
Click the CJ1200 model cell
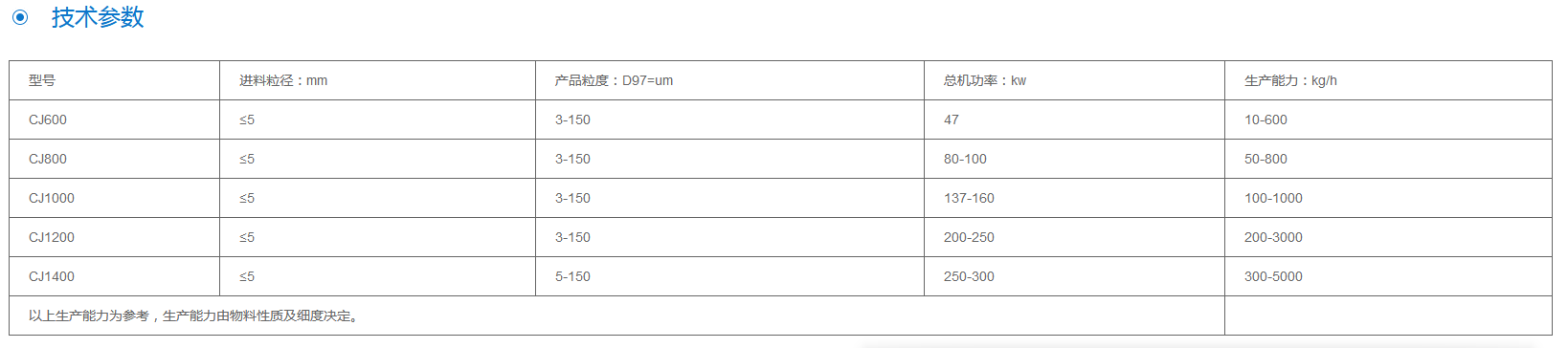(x=115, y=237)
